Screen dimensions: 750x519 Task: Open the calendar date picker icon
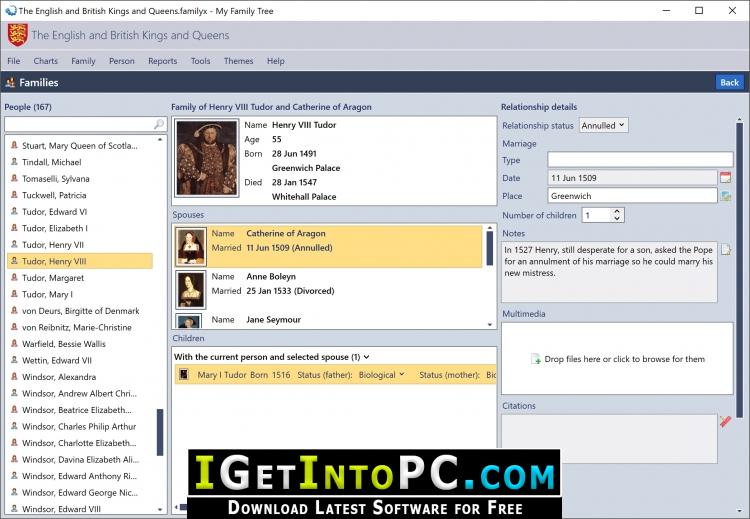725,177
